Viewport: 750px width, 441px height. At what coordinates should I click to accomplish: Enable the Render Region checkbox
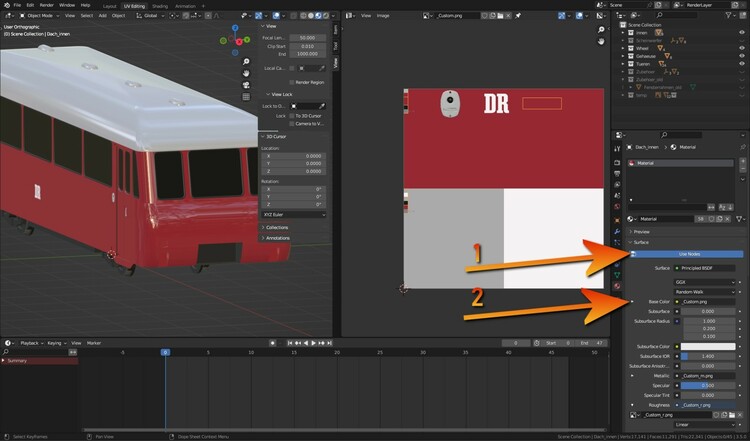pos(292,82)
